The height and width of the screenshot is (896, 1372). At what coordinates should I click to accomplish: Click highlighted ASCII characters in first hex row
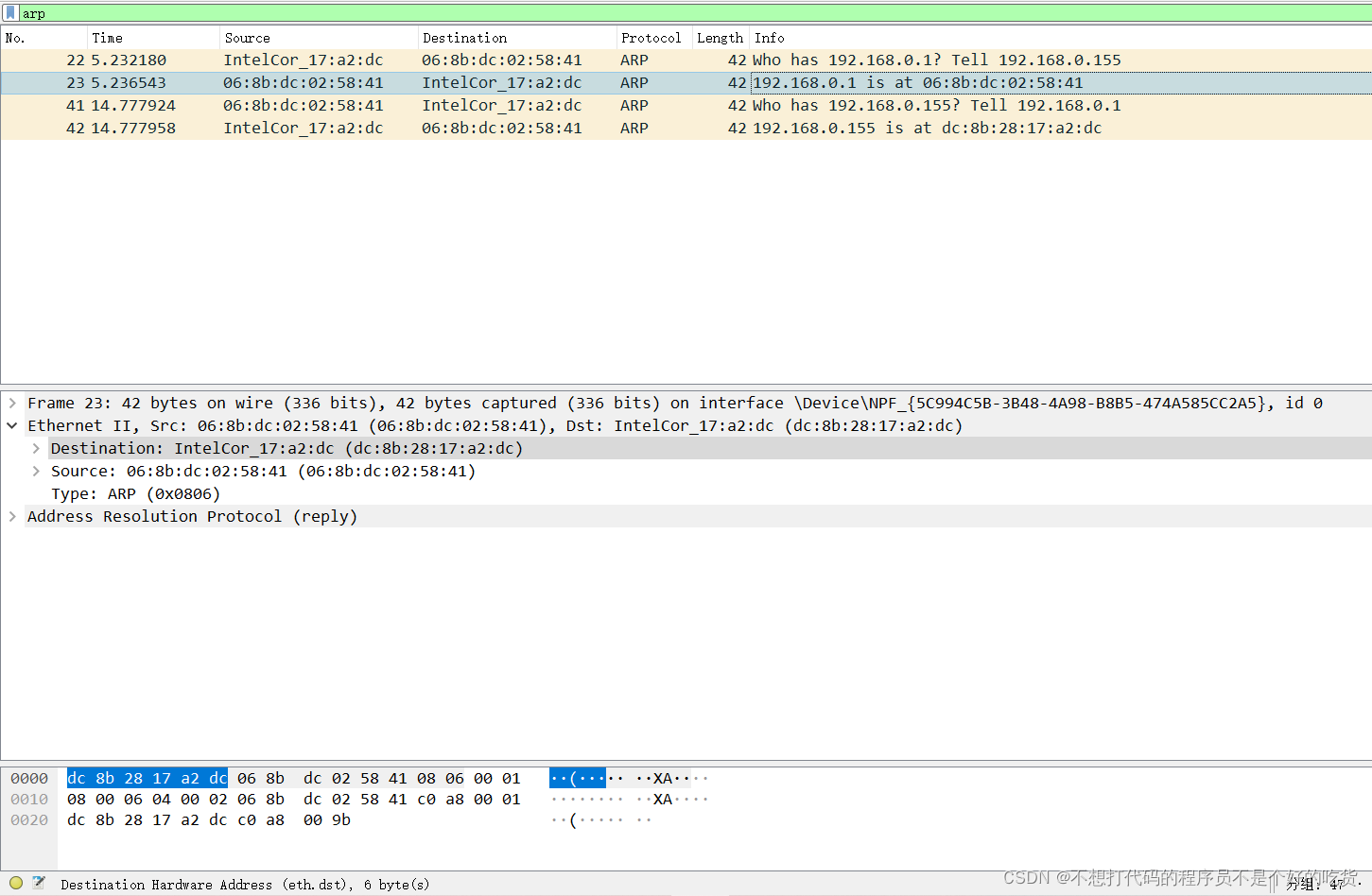pyautogui.click(x=578, y=778)
